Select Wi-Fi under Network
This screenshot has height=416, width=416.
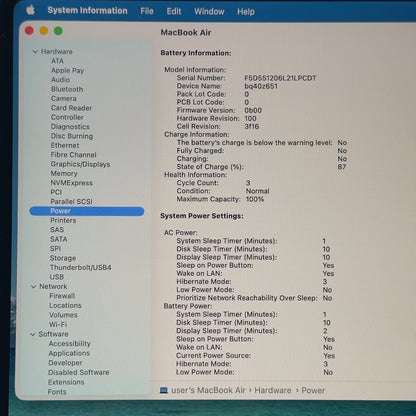point(58,324)
